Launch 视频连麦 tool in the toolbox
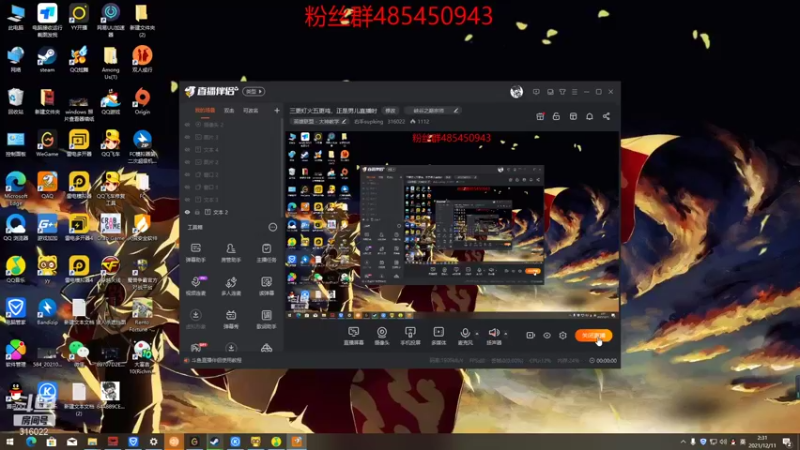The height and width of the screenshot is (450, 800). click(x=195, y=286)
